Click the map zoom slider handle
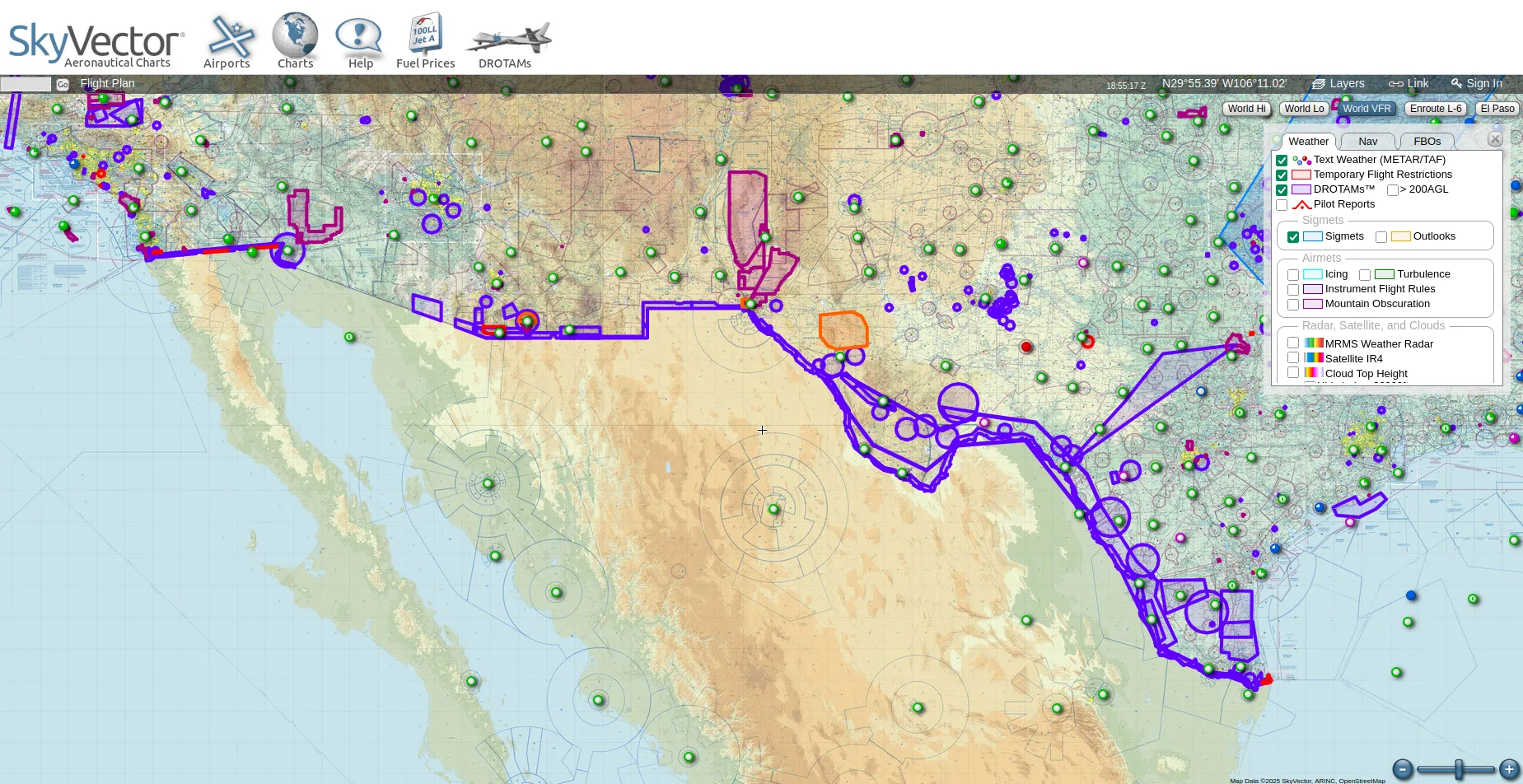The width and height of the screenshot is (1523, 784). (1459, 770)
